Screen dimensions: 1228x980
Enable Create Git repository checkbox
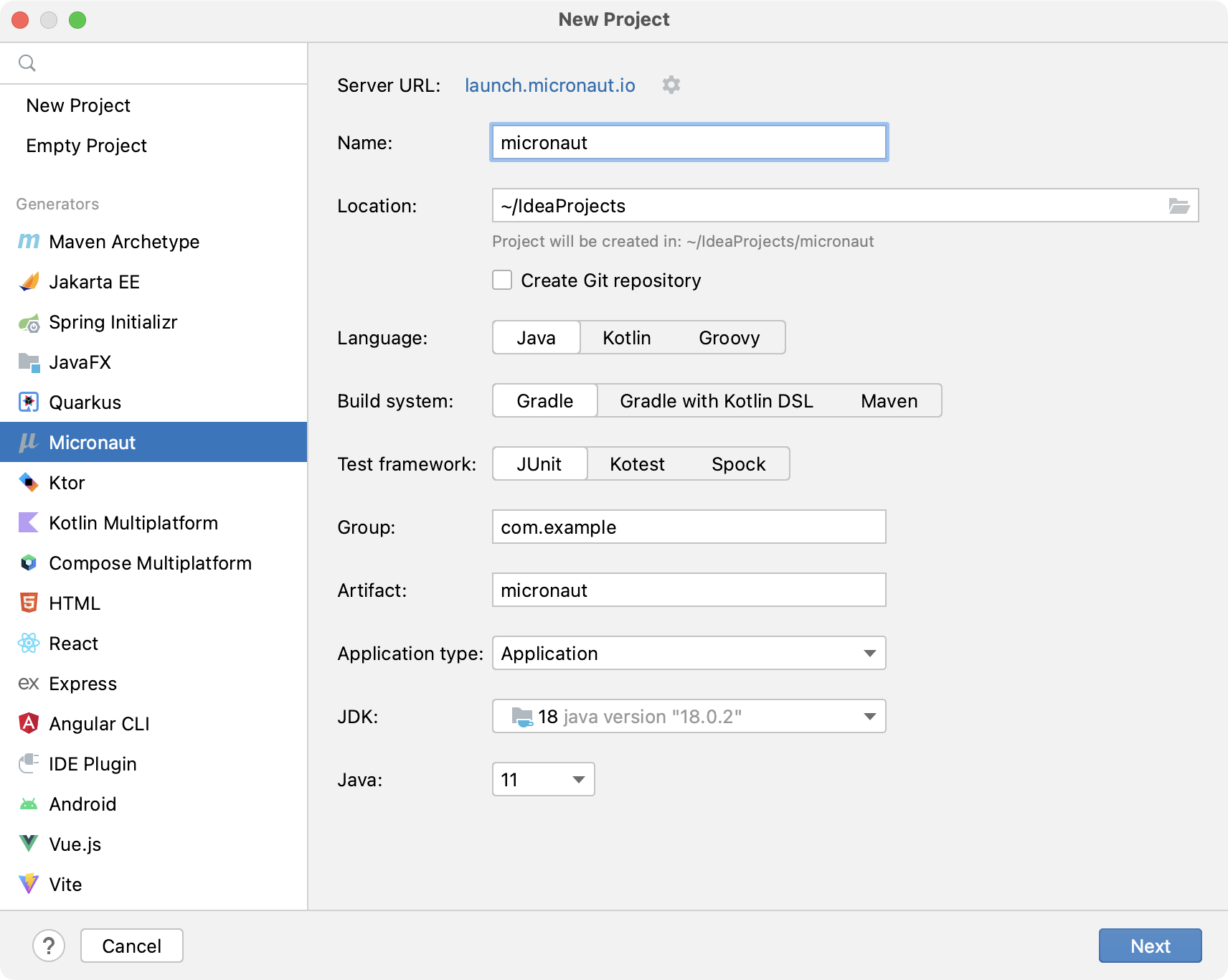[x=502, y=280]
